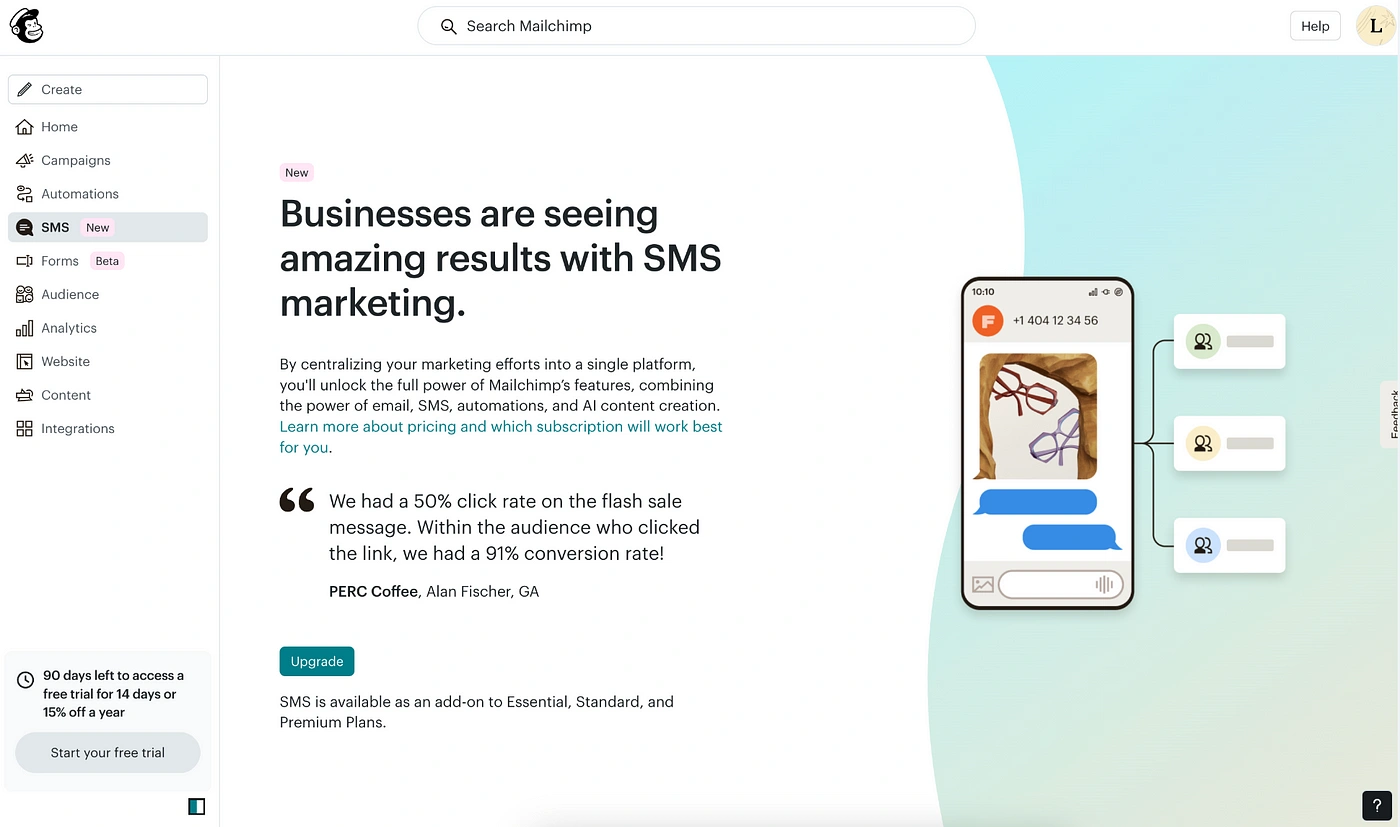
Task: Click the Audience people icon
Action: pyautogui.click(x=24, y=294)
